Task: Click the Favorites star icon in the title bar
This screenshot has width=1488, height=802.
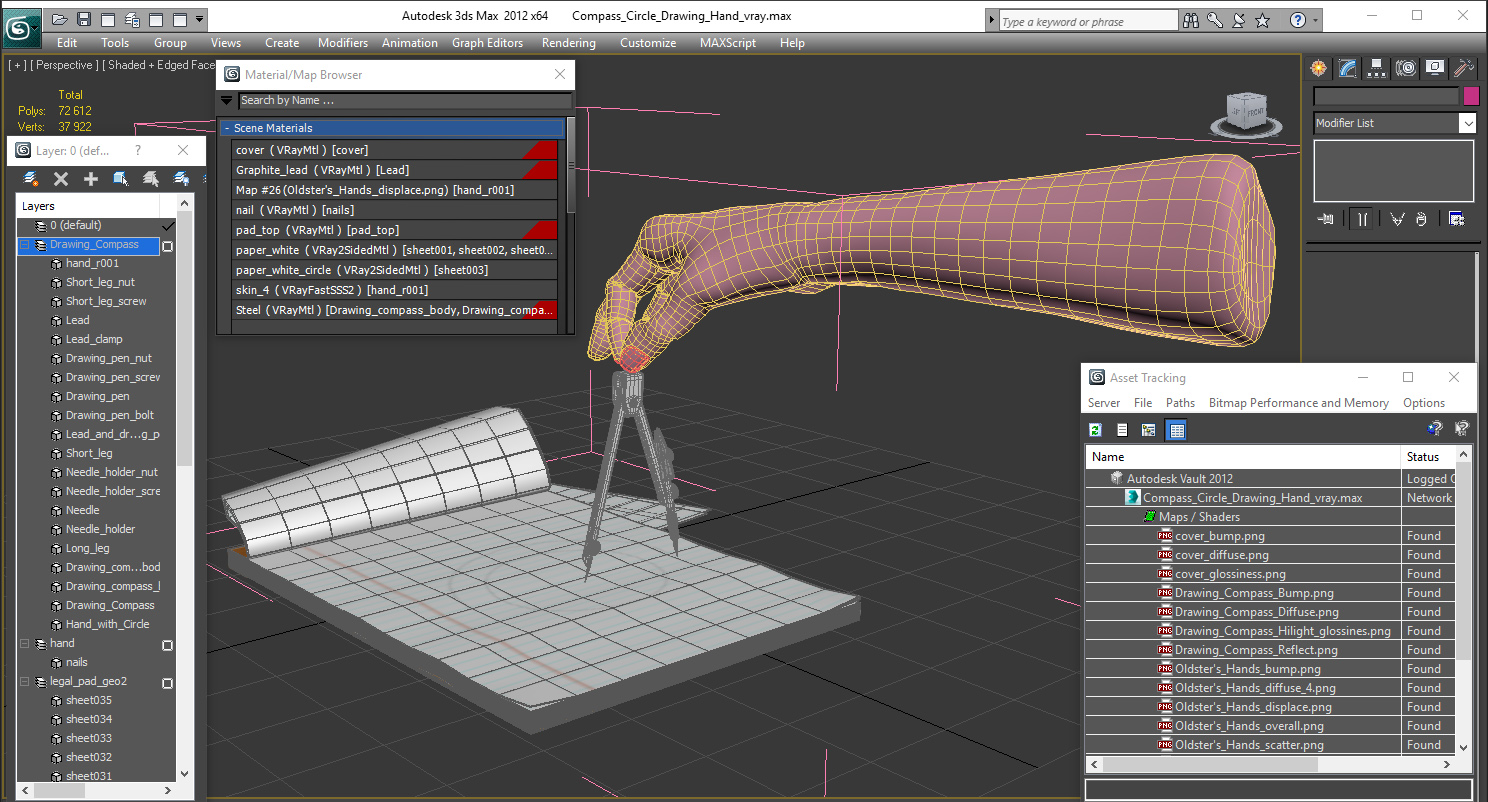Action: (1263, 20)
